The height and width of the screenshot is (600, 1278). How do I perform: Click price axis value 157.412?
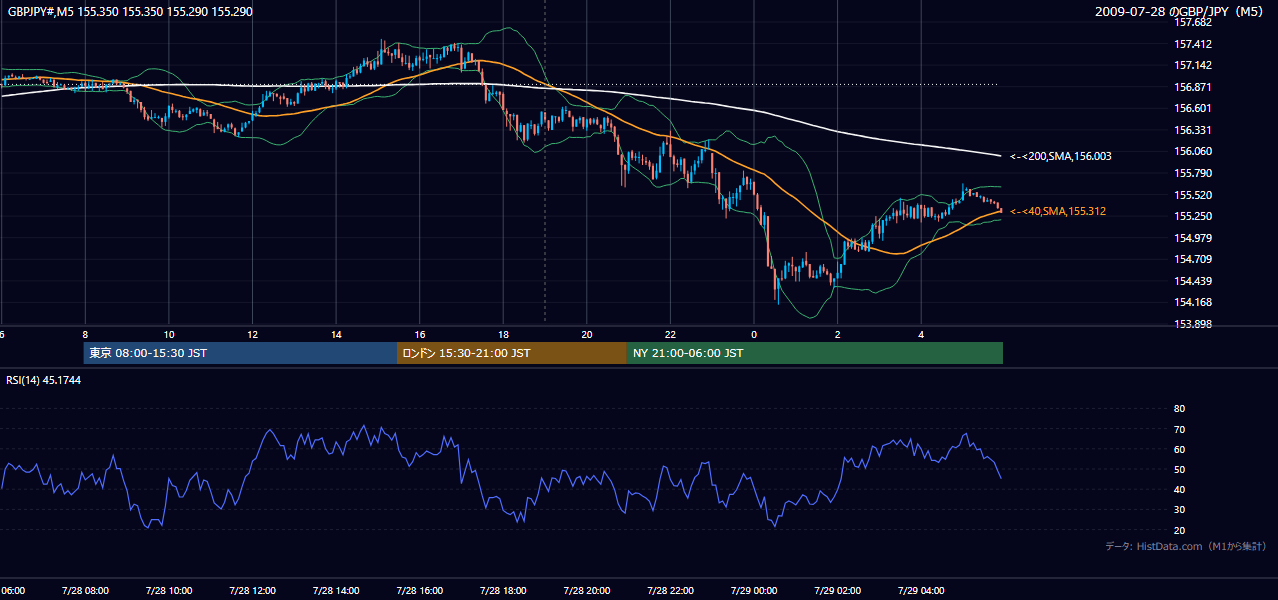pos(1194,44)
